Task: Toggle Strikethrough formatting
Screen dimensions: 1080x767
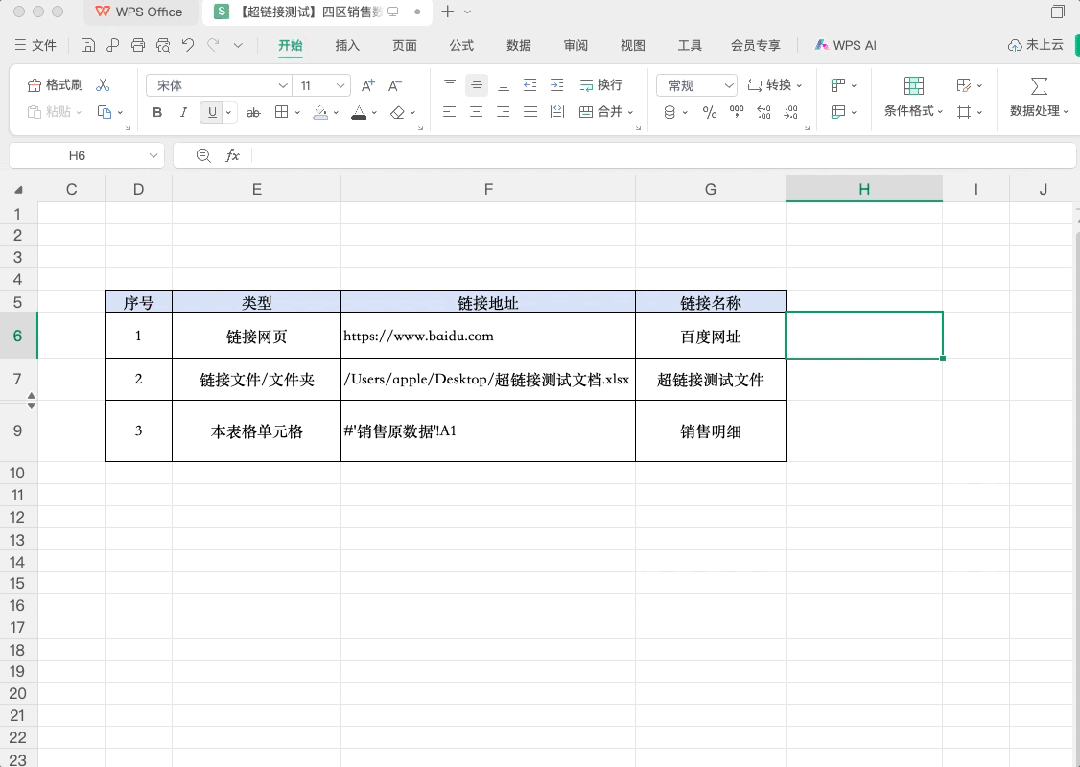Action: tap(253, 112)
